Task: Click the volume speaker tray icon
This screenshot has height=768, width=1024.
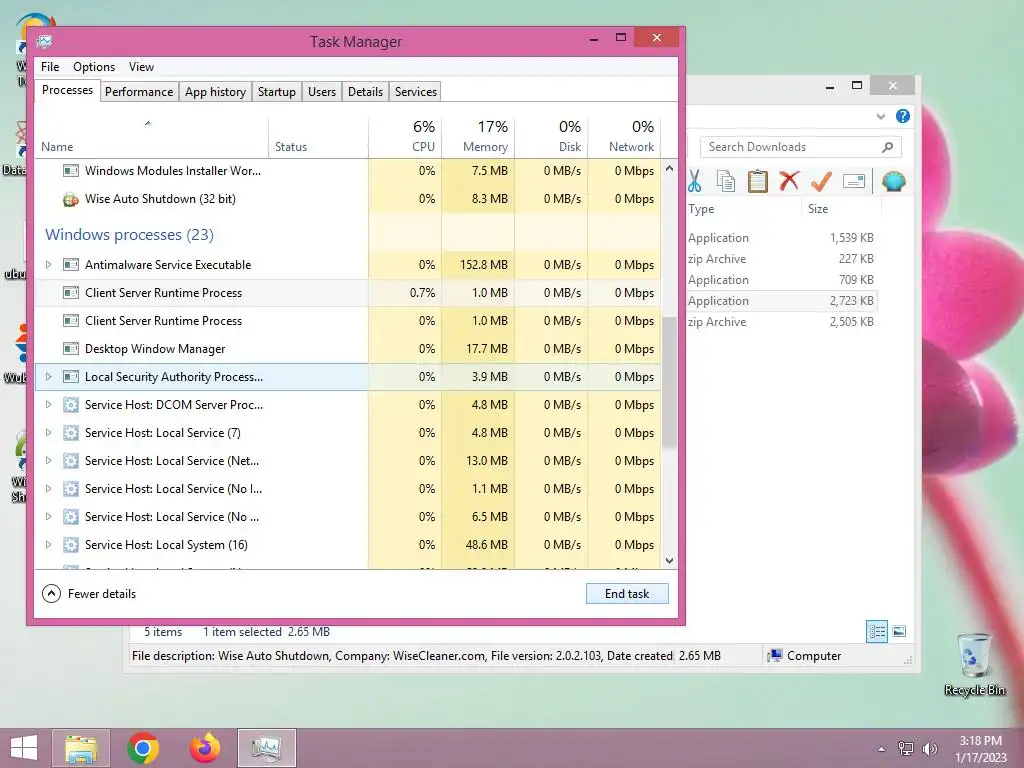Action: click(929, 749)
